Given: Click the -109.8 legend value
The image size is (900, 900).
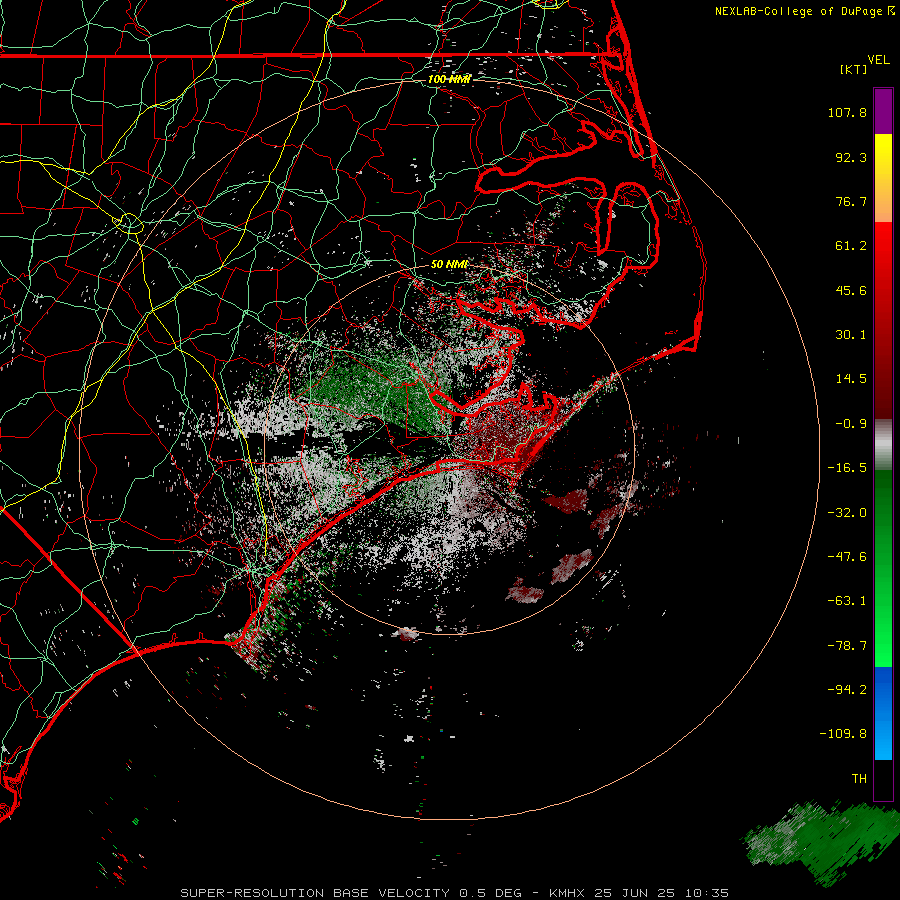Looking at the screenshot, I should pos(843,734).
